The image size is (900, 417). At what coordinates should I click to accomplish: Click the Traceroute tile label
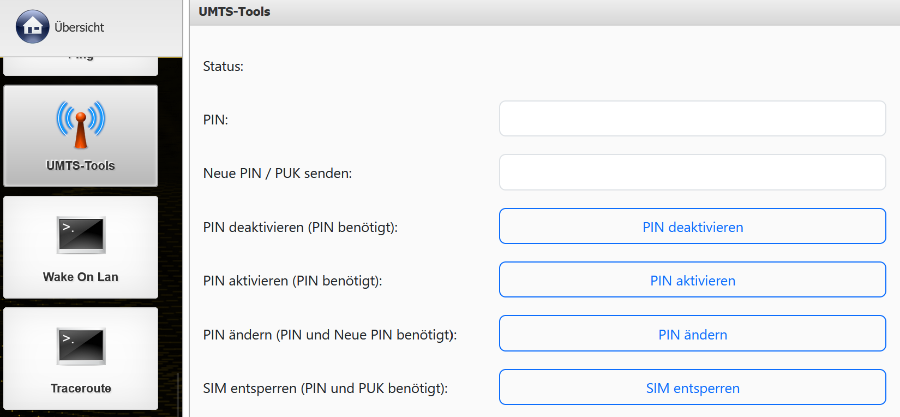(80, 388)
